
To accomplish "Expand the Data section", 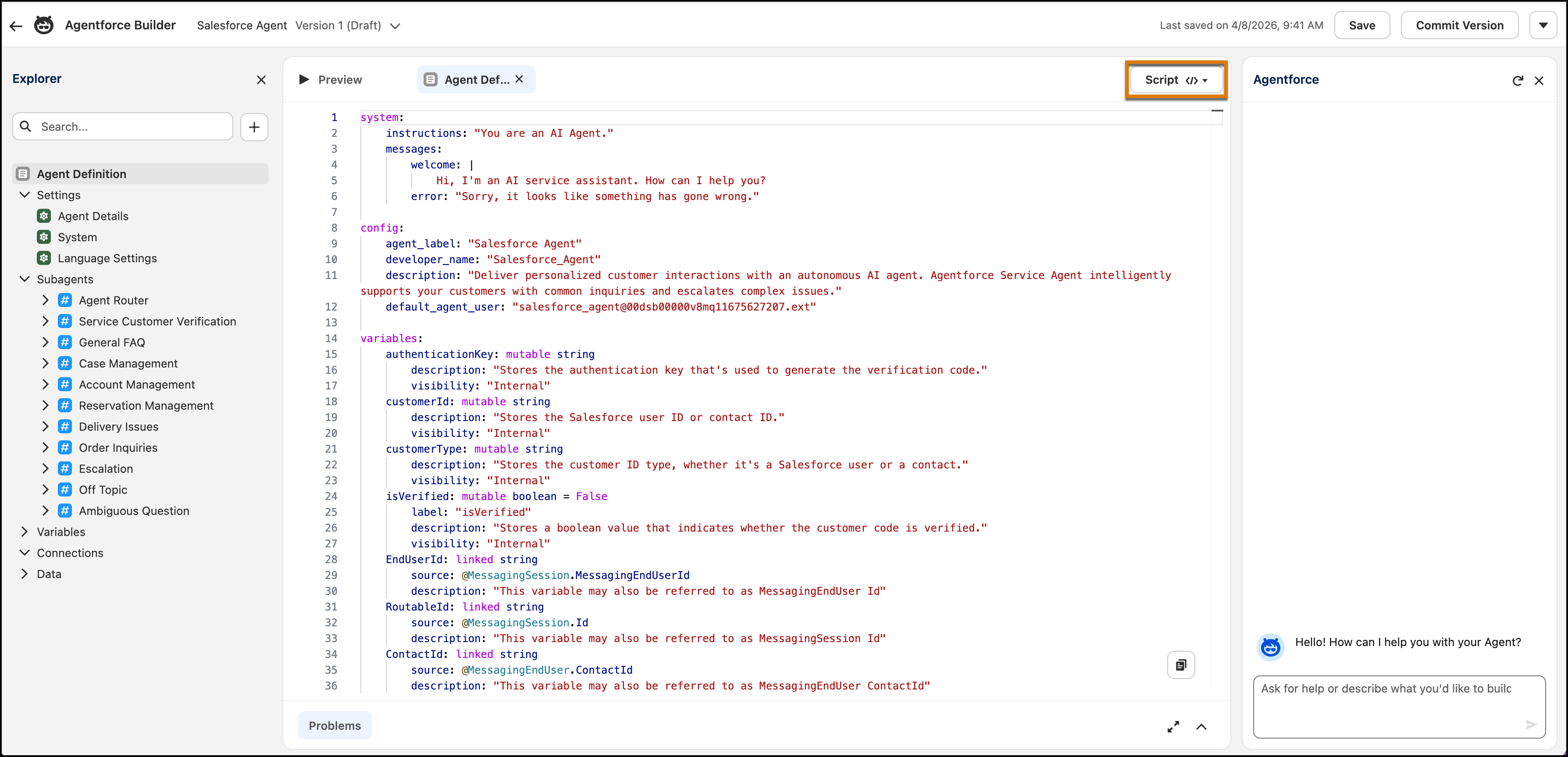I will (x=25, y=574).
